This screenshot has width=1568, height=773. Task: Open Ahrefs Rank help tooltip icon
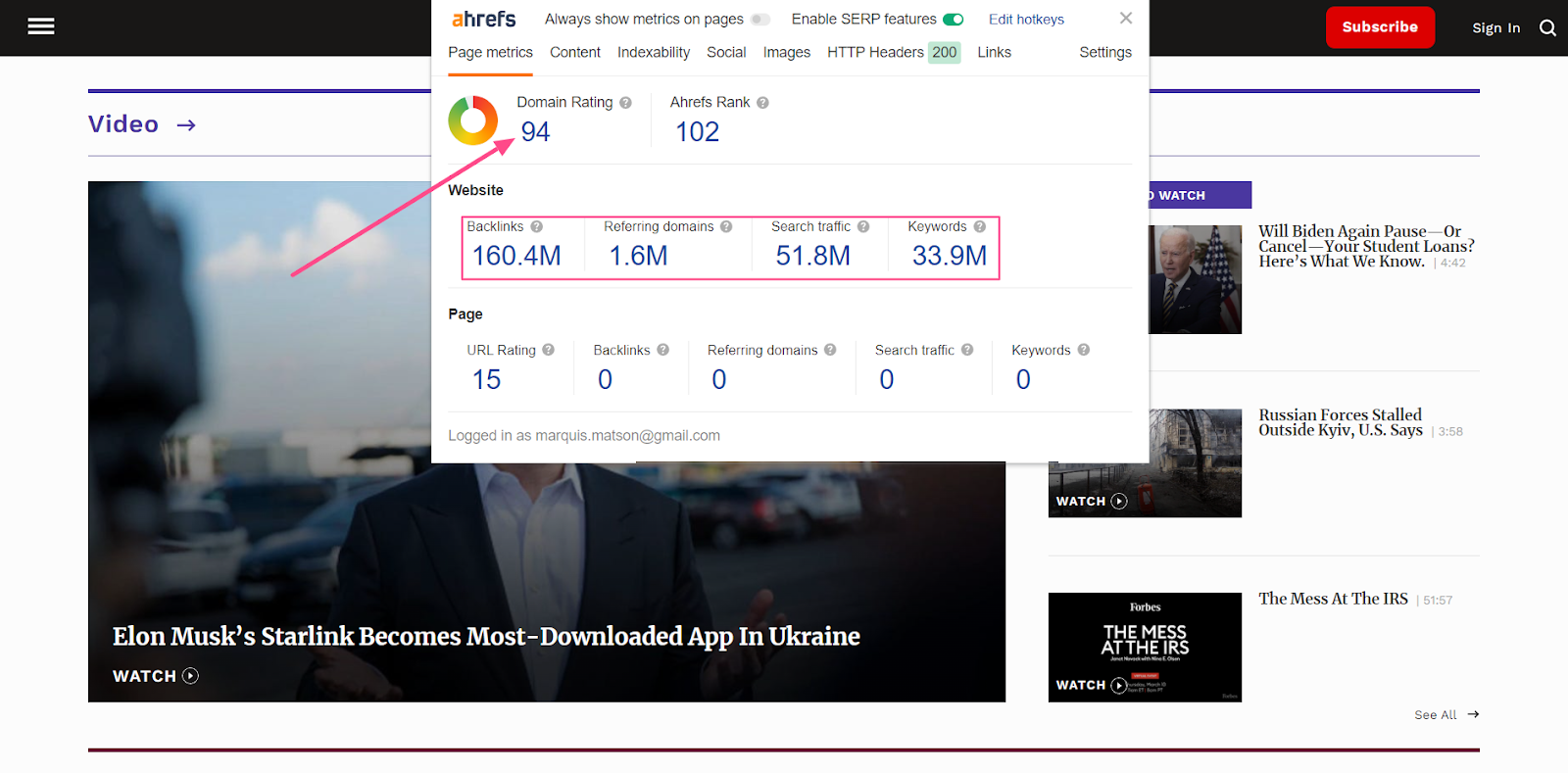(762, 103)
